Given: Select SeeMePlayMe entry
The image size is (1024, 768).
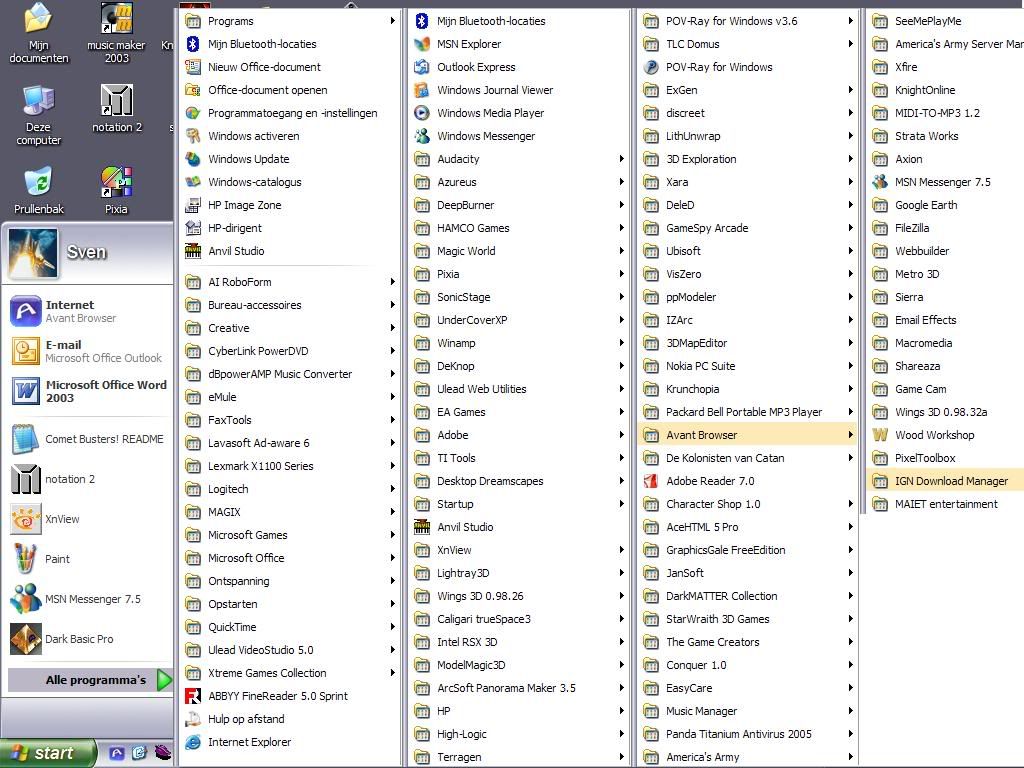Looking at the screenshot, I should [x=946, y=21].
